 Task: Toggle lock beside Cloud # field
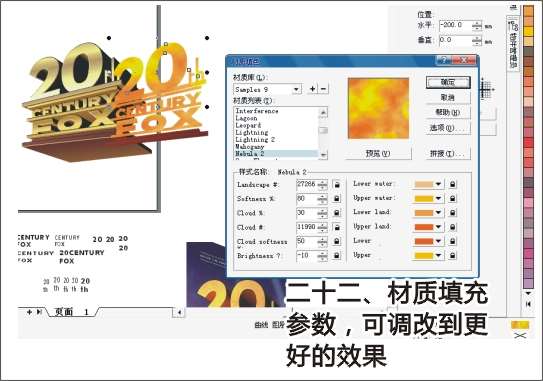(x=337, y=227)
